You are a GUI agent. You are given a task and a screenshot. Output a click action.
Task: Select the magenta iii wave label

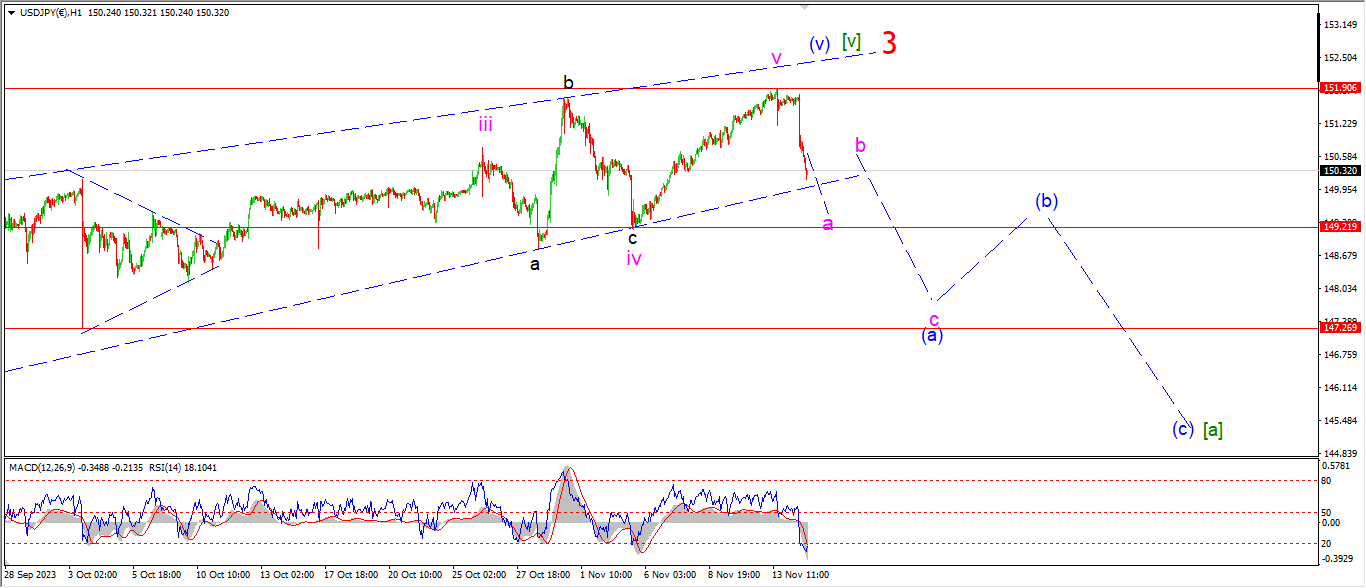tap(484, 125)
